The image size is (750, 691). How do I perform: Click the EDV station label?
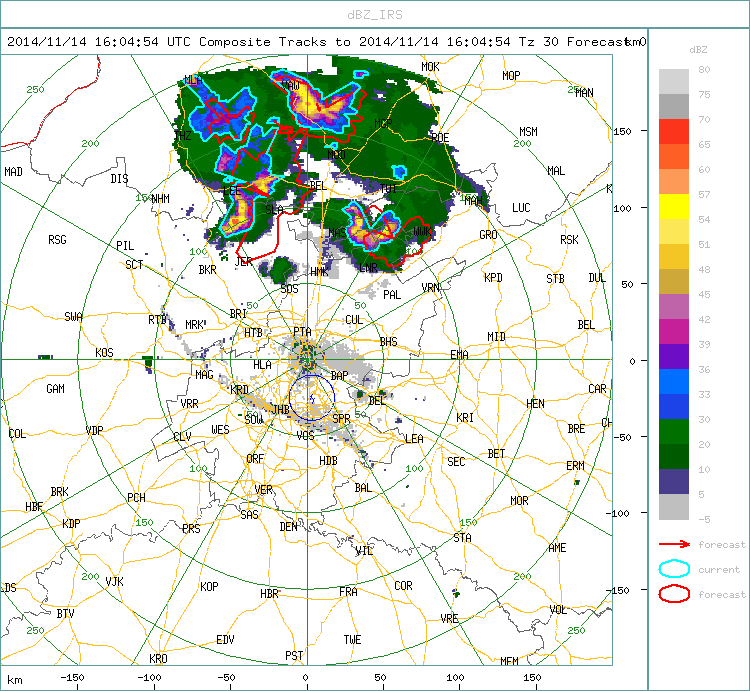tap(225, 639)
